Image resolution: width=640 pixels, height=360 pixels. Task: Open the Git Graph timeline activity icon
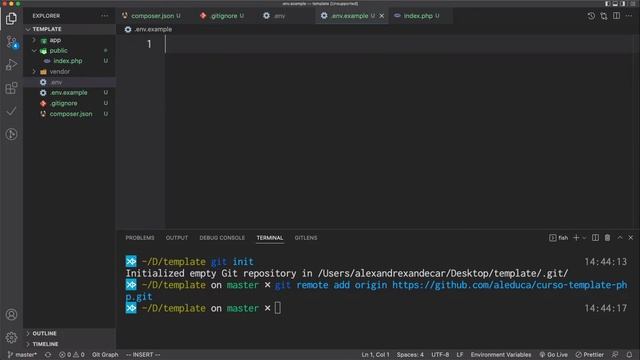click(x=11, y=134)
